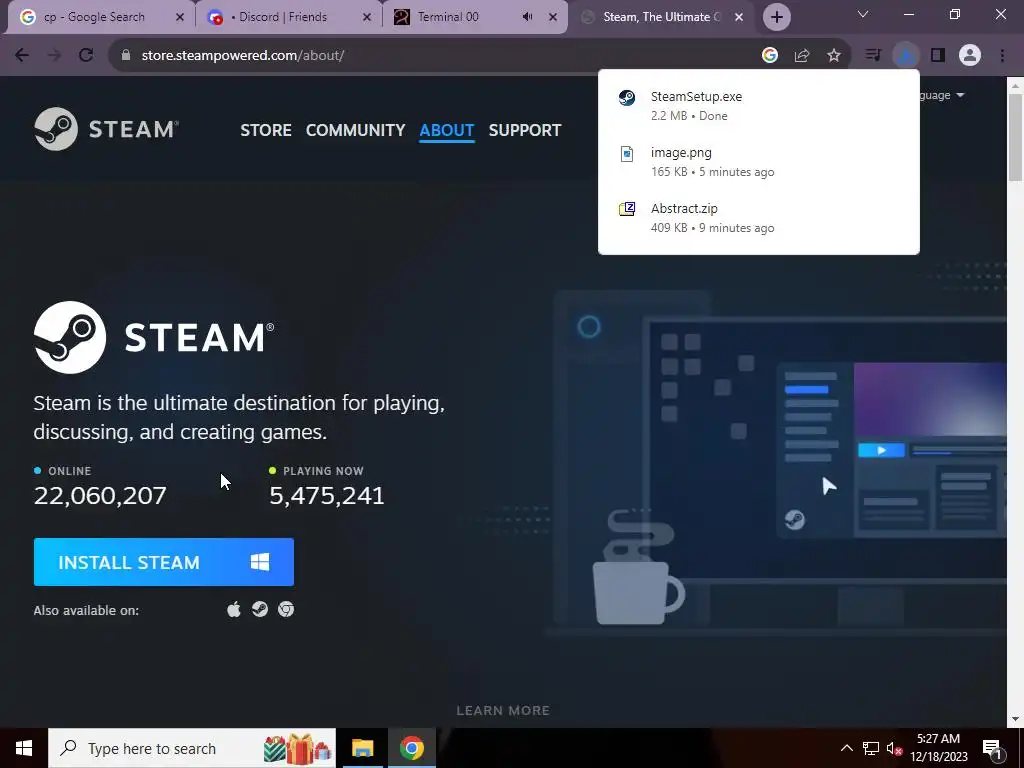Toggle the downloads toolbar icon
This screenshot has height=768, width=1024.
(x=905, y=56)
